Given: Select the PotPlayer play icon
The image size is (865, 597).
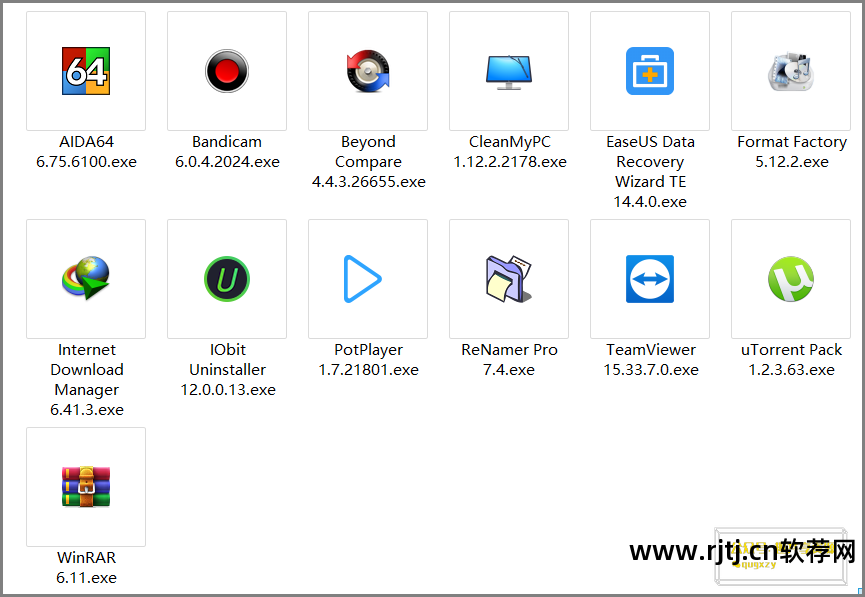Looking at the screenshot, I should [362, 279].
